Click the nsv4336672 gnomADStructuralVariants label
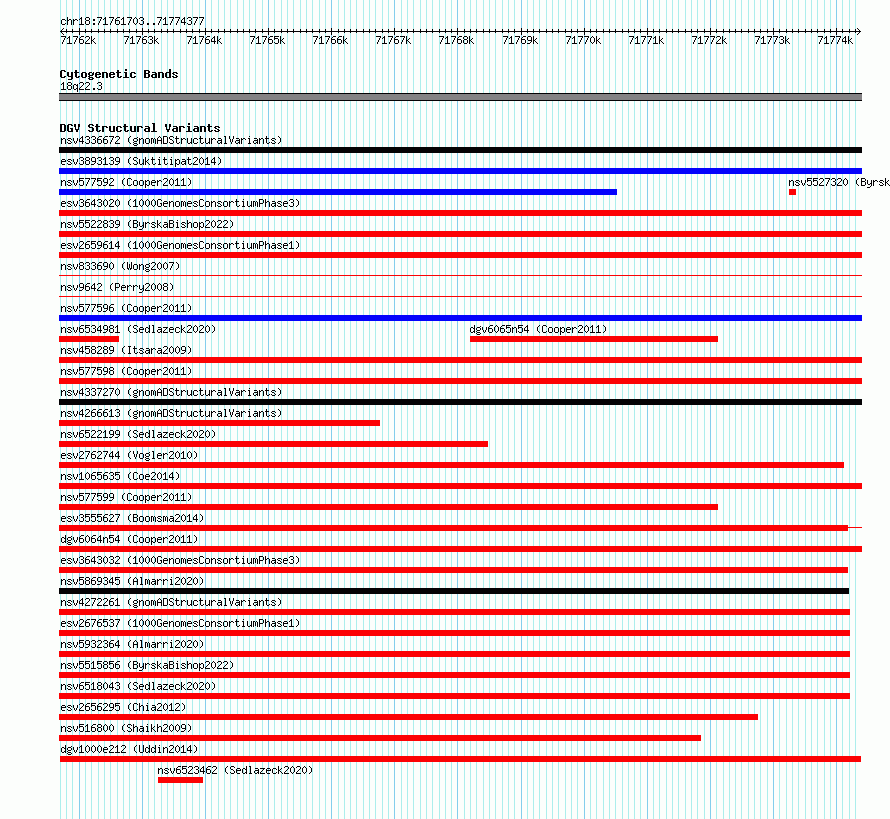Screen dimensions: 890x819 pos(171,140)
